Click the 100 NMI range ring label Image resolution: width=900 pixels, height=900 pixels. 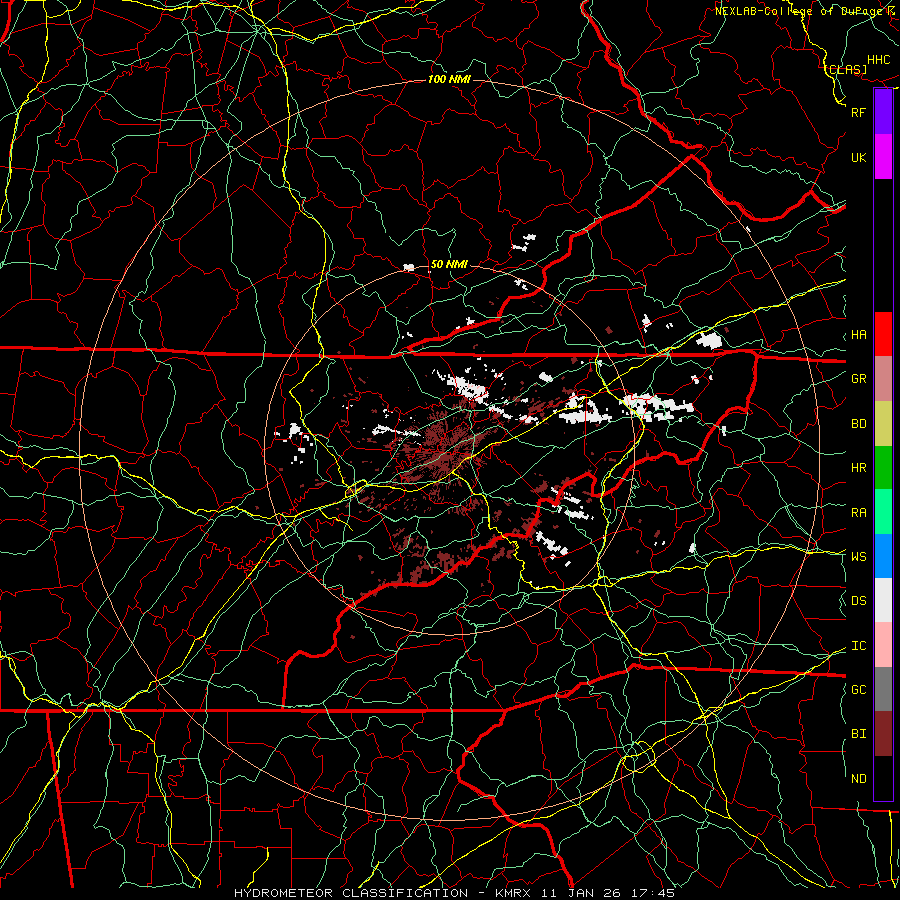(x=449, y=79)
